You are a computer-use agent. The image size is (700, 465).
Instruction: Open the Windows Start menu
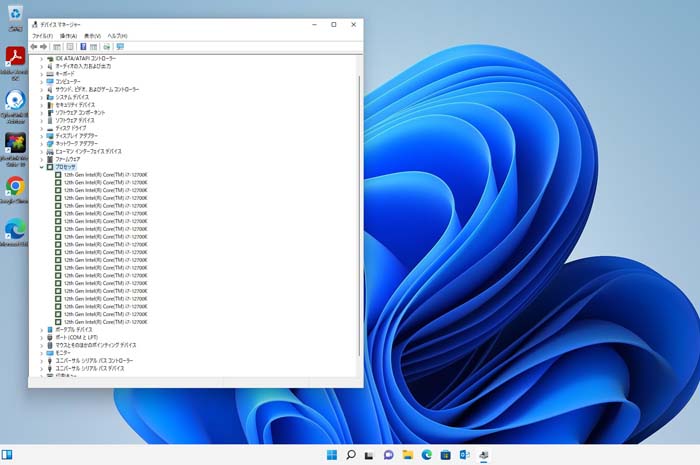point(332,455)
